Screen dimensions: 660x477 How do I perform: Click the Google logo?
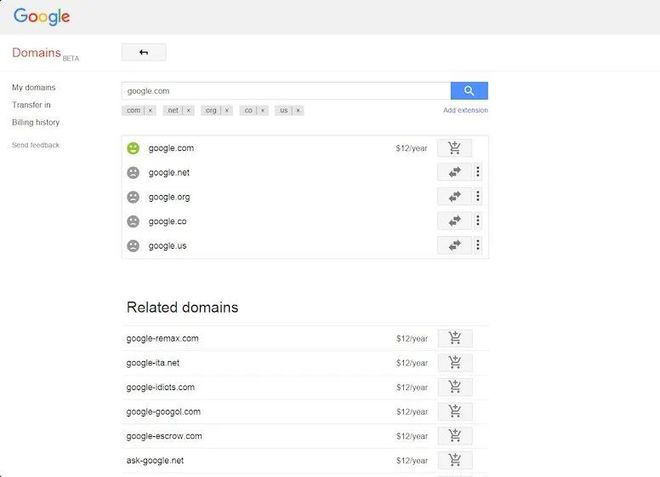click(42, 17)
